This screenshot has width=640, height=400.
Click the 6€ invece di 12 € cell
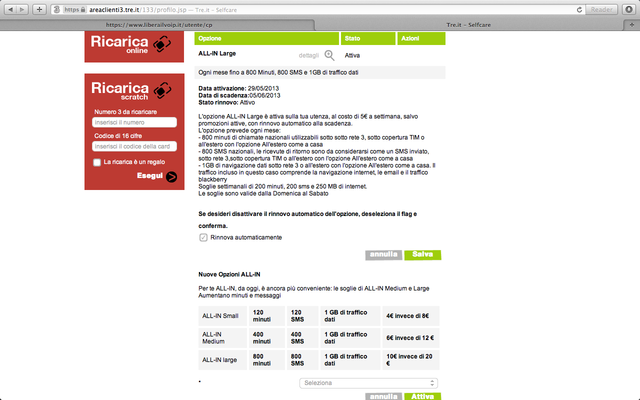[411, 338]
